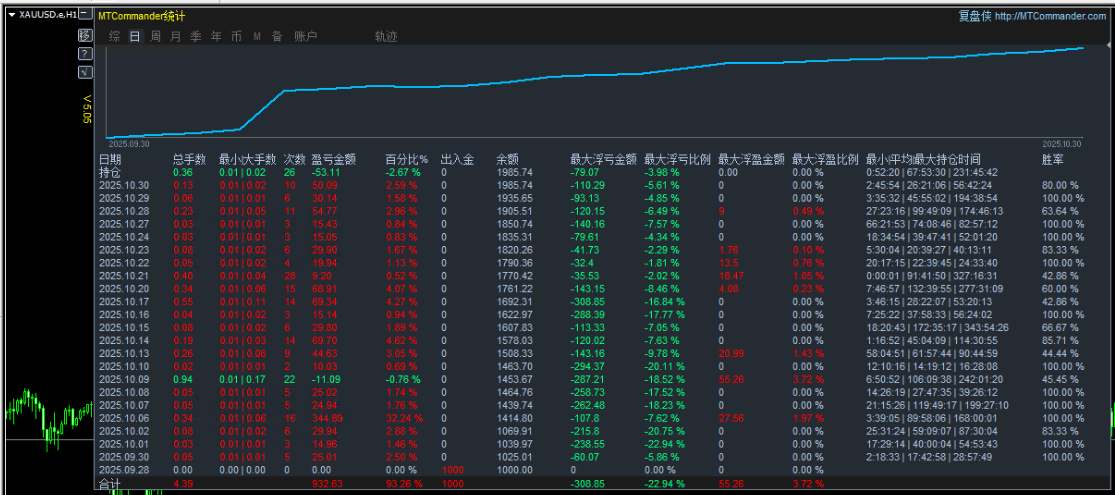Open the 备 notes tab
Image resolution: width=1115 pixels, height=495 pixels.
pos(277,37)
